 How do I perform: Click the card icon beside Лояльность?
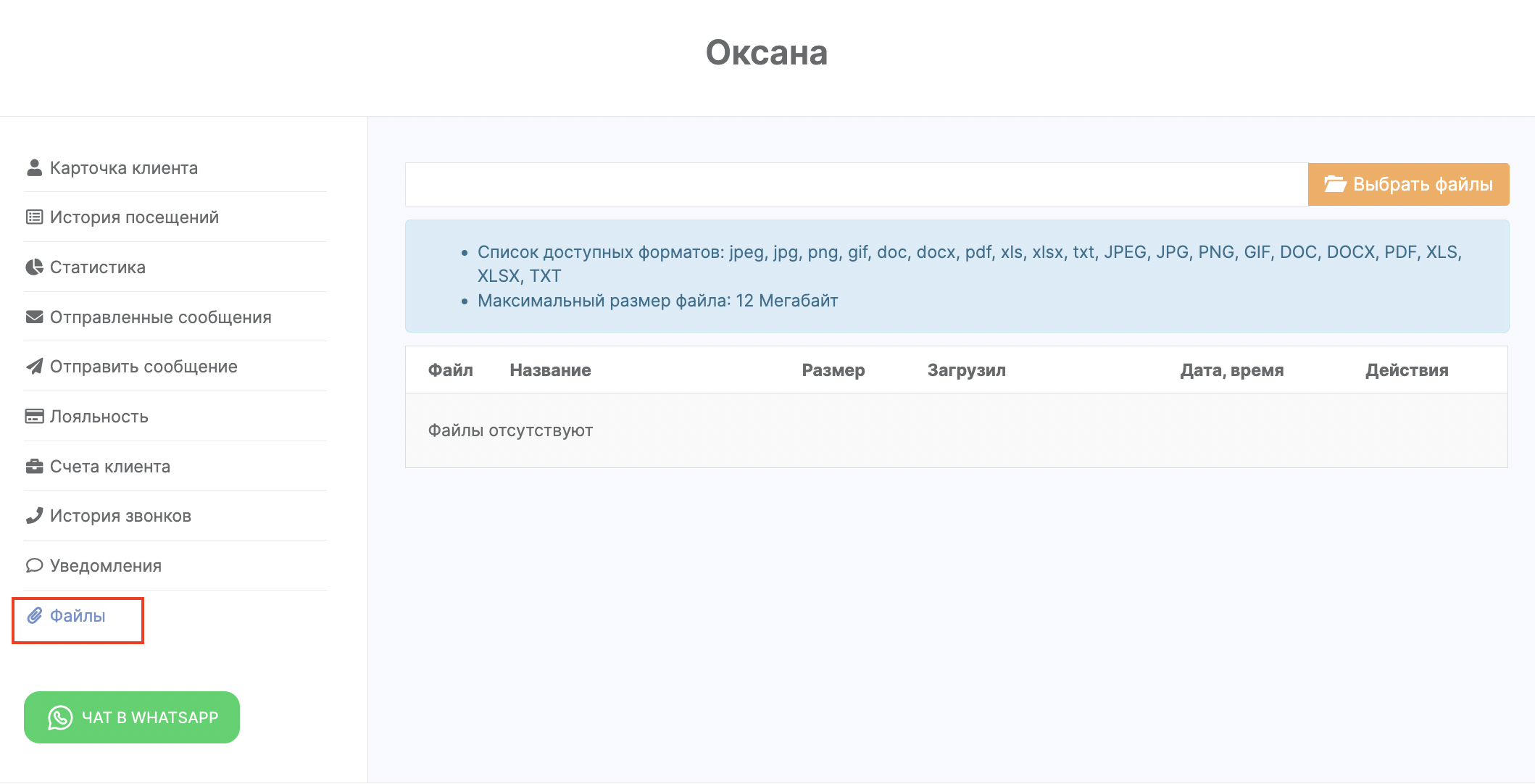click(34, 416)
